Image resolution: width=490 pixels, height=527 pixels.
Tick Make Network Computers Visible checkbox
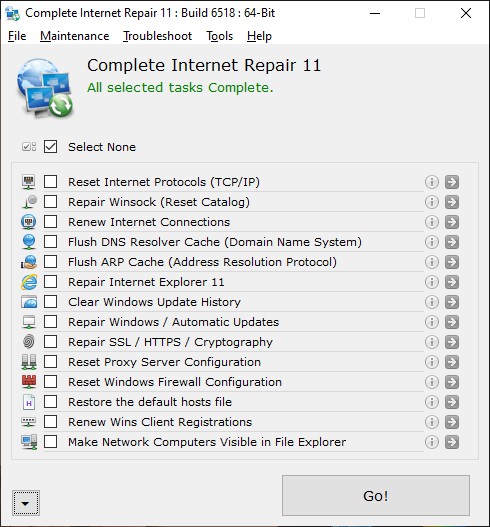pos(50,442)
